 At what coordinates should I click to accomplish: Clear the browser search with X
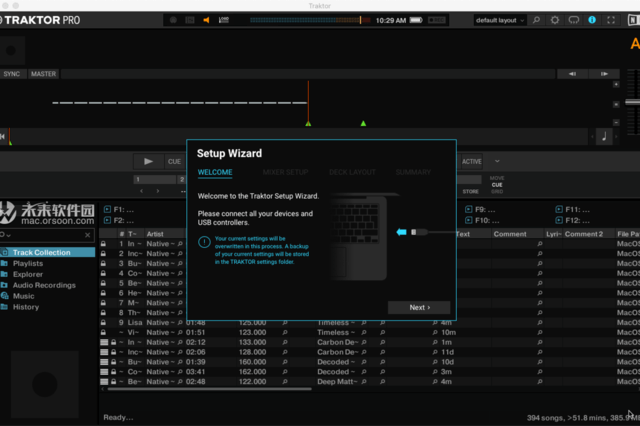(x=87, y=235)
